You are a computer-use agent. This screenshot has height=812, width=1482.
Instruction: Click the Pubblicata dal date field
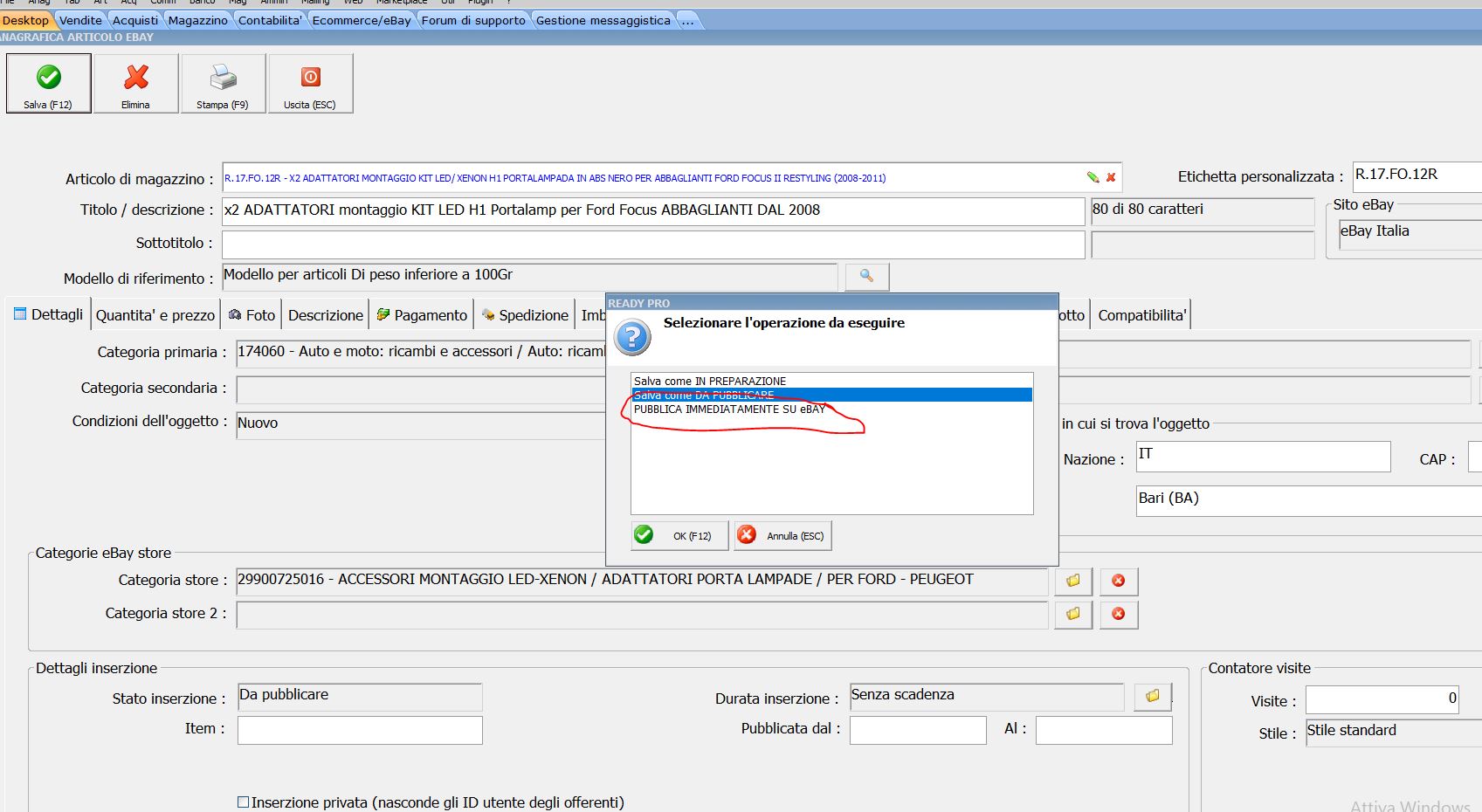(x=918, y=730)
